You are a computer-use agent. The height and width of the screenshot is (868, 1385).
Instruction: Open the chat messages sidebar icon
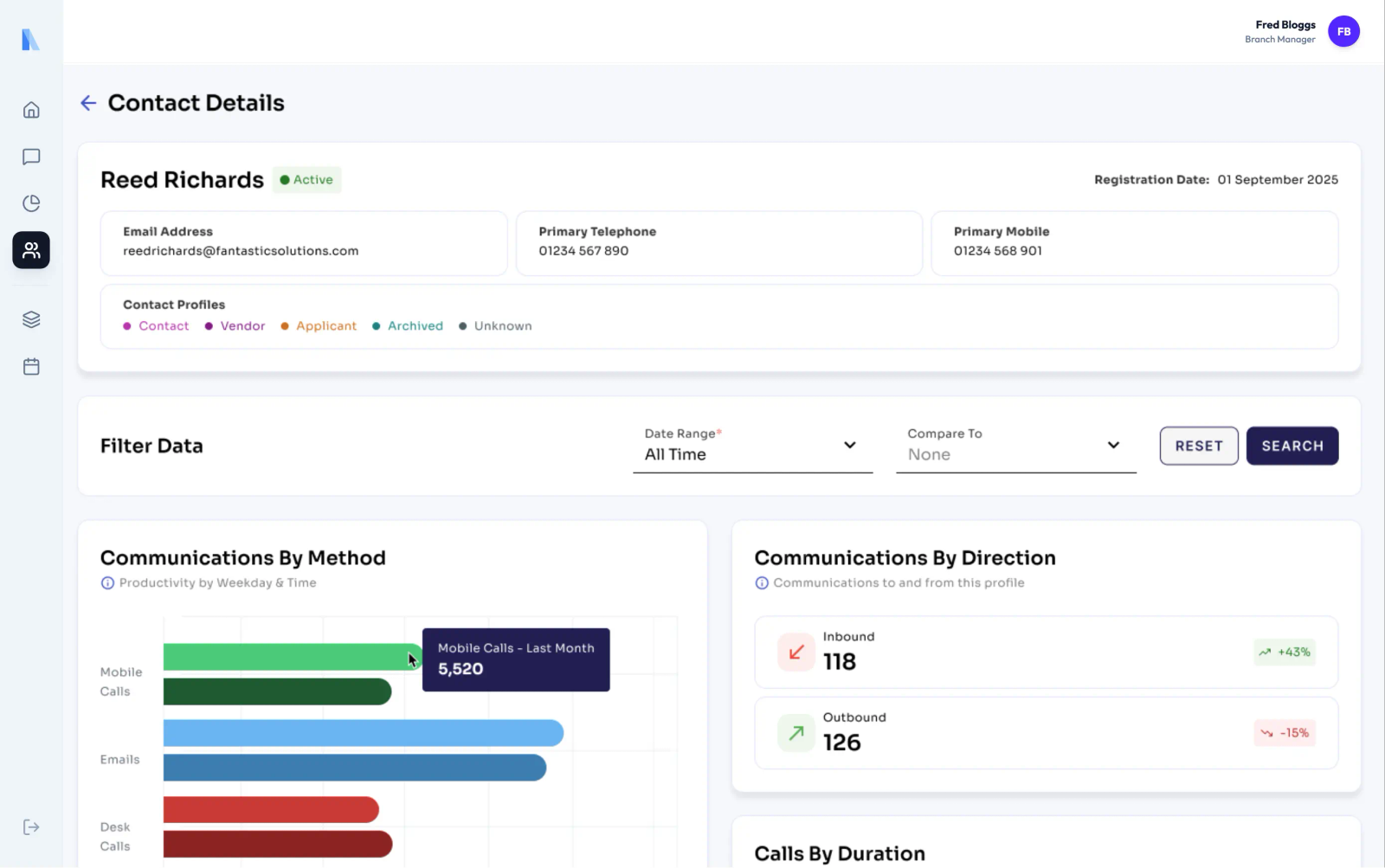pyautogui.click(x=31, y=157)
